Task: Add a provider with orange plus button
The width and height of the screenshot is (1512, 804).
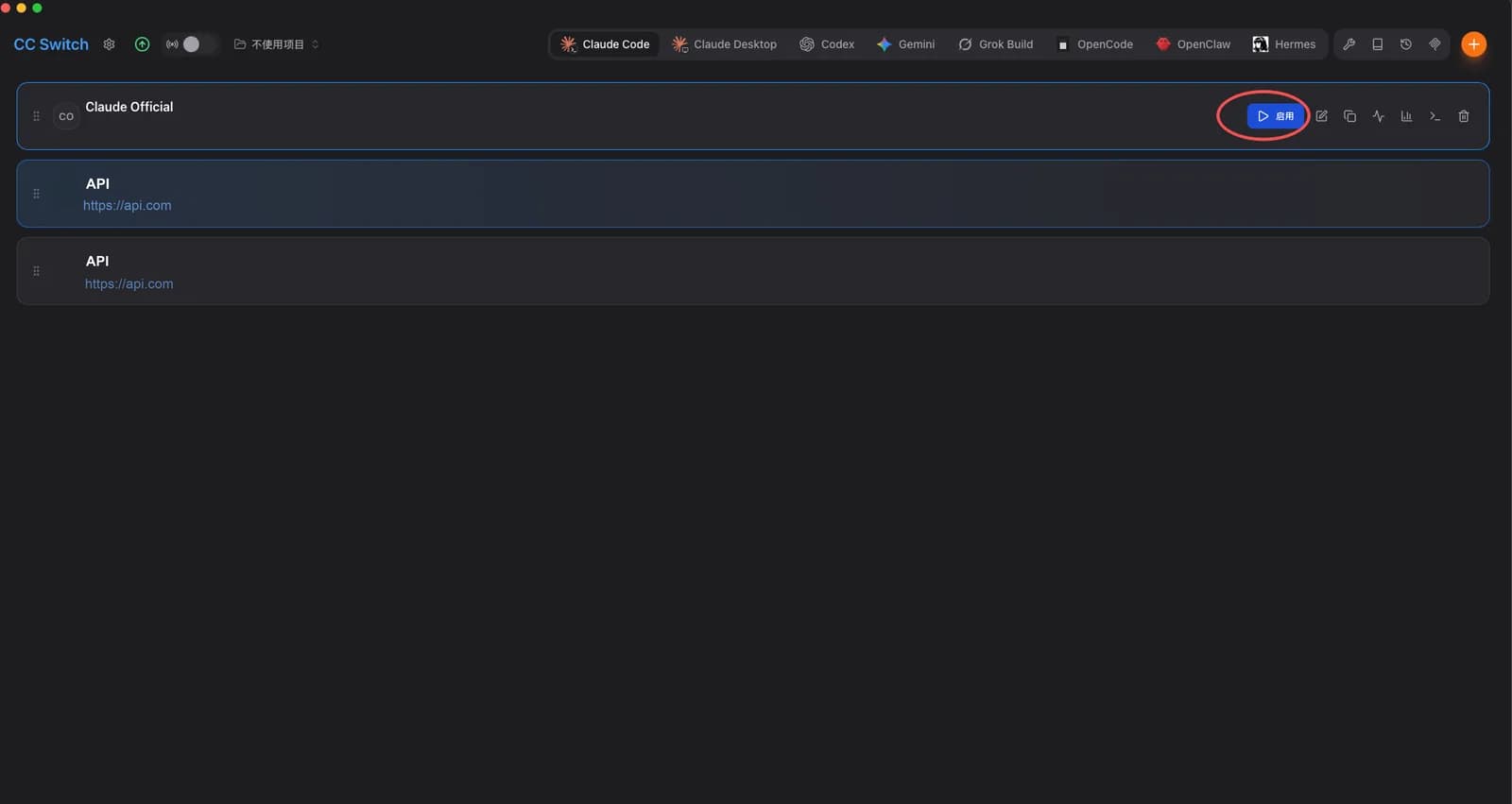Action: coord(1473,44)
